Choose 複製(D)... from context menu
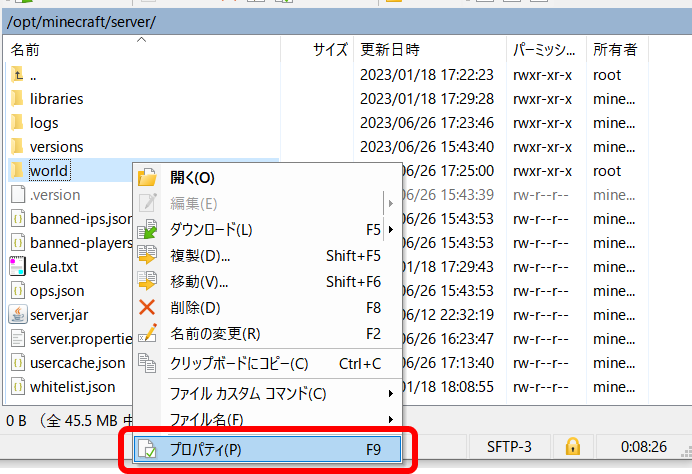This screenshot has width=692, height=474. pyautogui.click(x=267, y=256)
